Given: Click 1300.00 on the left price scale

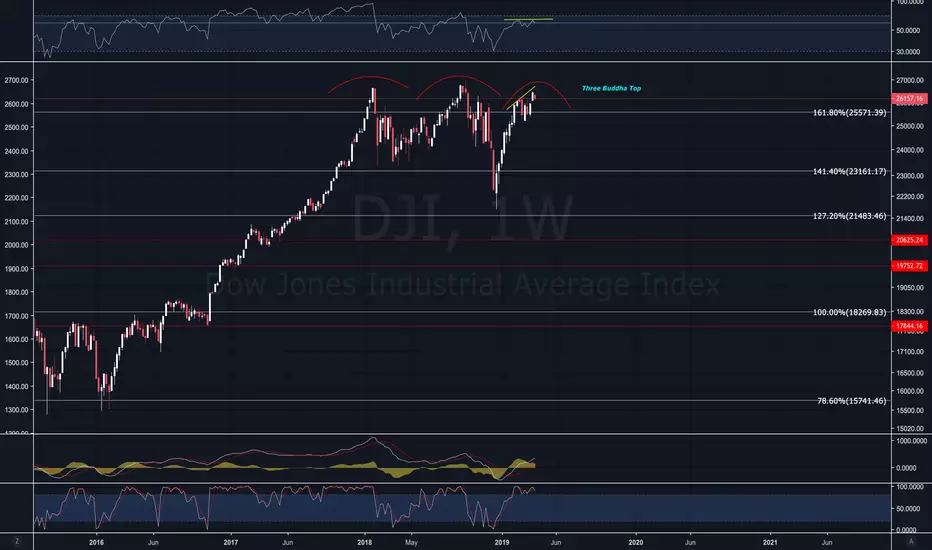Looking at the screenshot, I should [x=16, y=410].
